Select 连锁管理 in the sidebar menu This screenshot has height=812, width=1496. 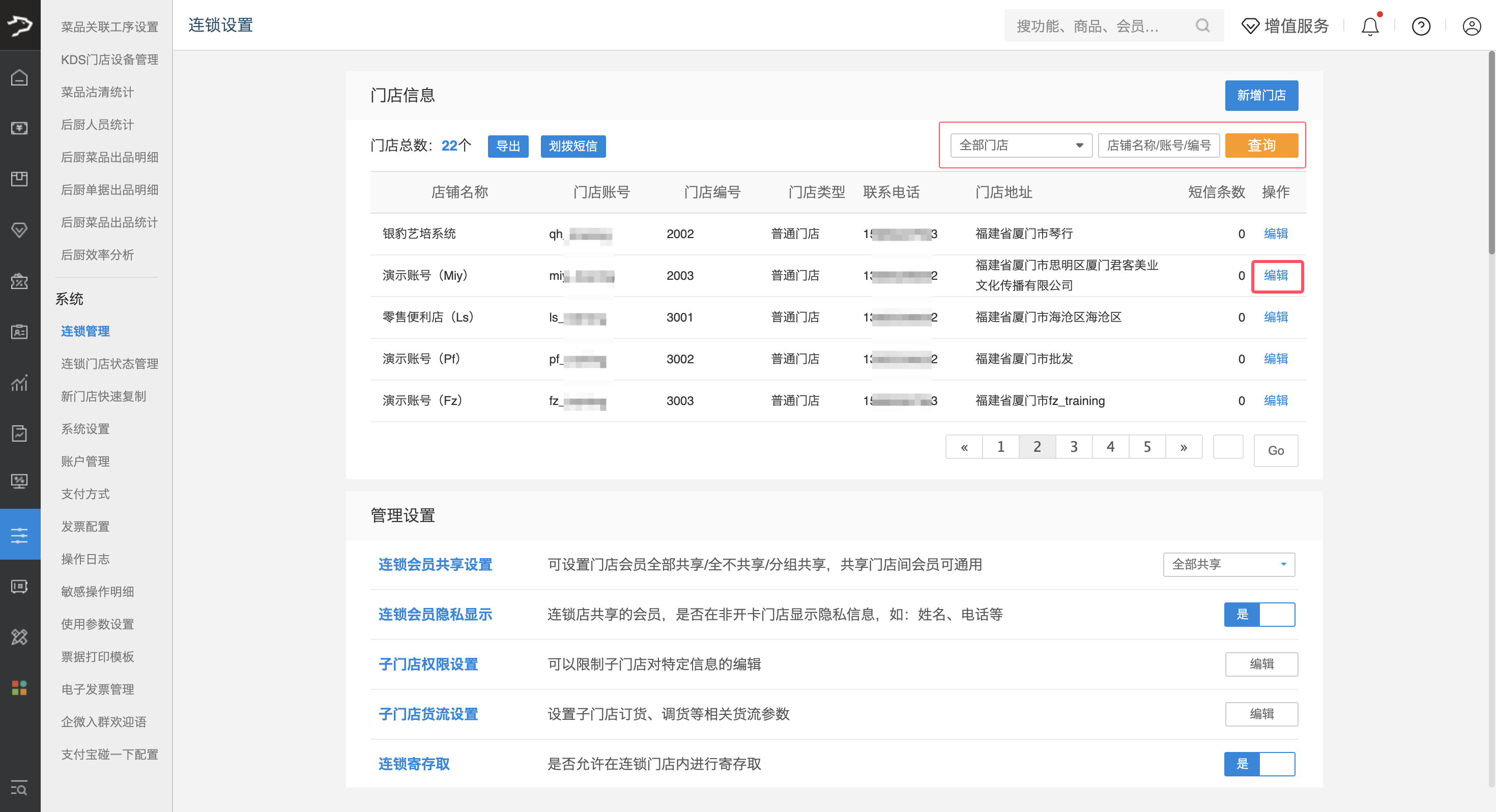pos(85,331)
